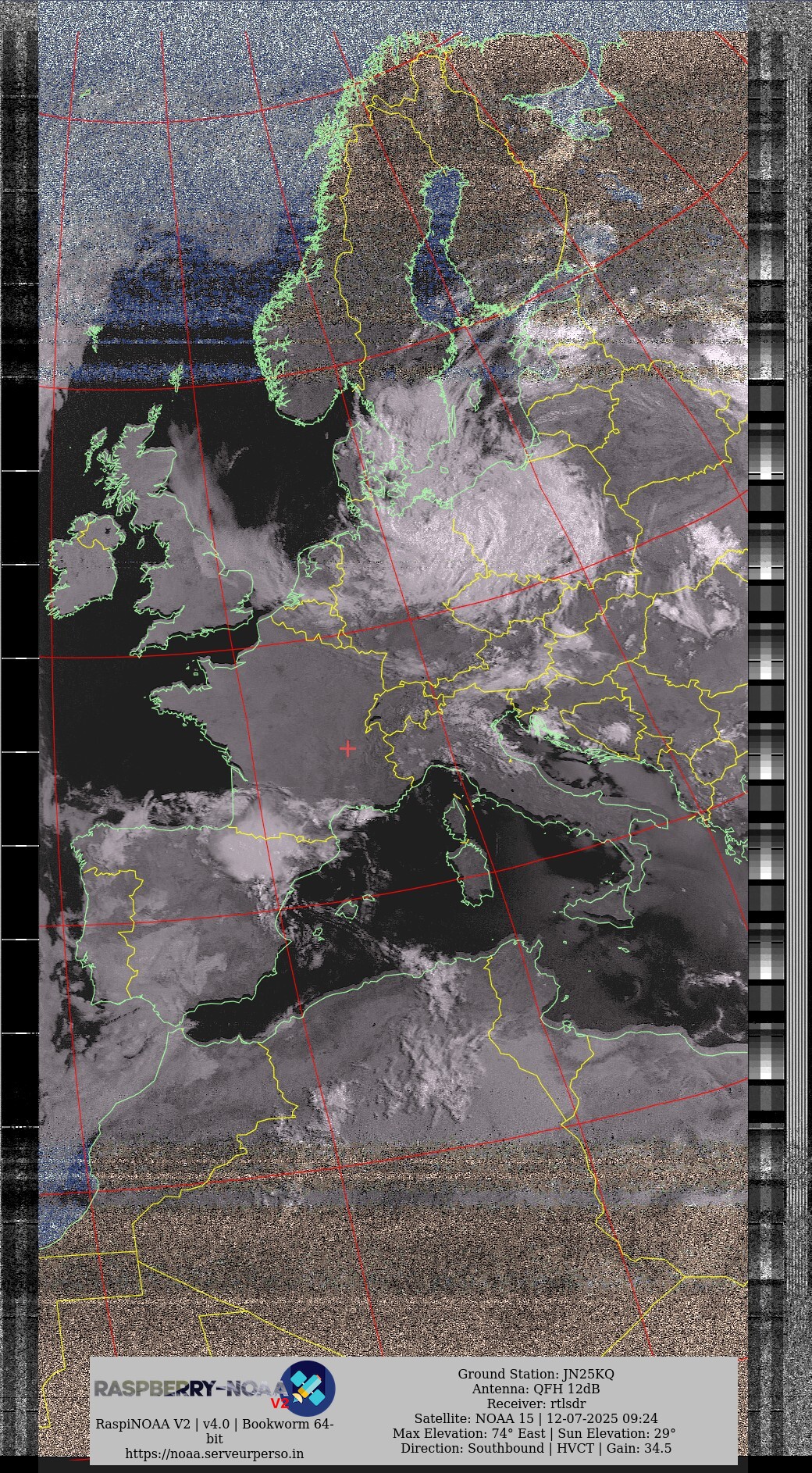Click the RaspiNOAA V2 v4.0 Bookworm text

coord(215,1424)
